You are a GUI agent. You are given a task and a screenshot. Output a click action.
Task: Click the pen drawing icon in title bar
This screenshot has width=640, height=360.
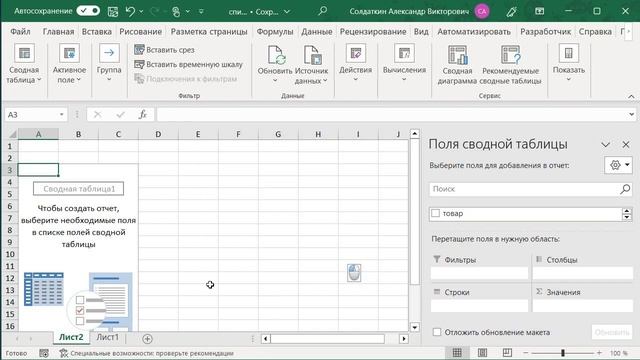click(x=511, y=11)
